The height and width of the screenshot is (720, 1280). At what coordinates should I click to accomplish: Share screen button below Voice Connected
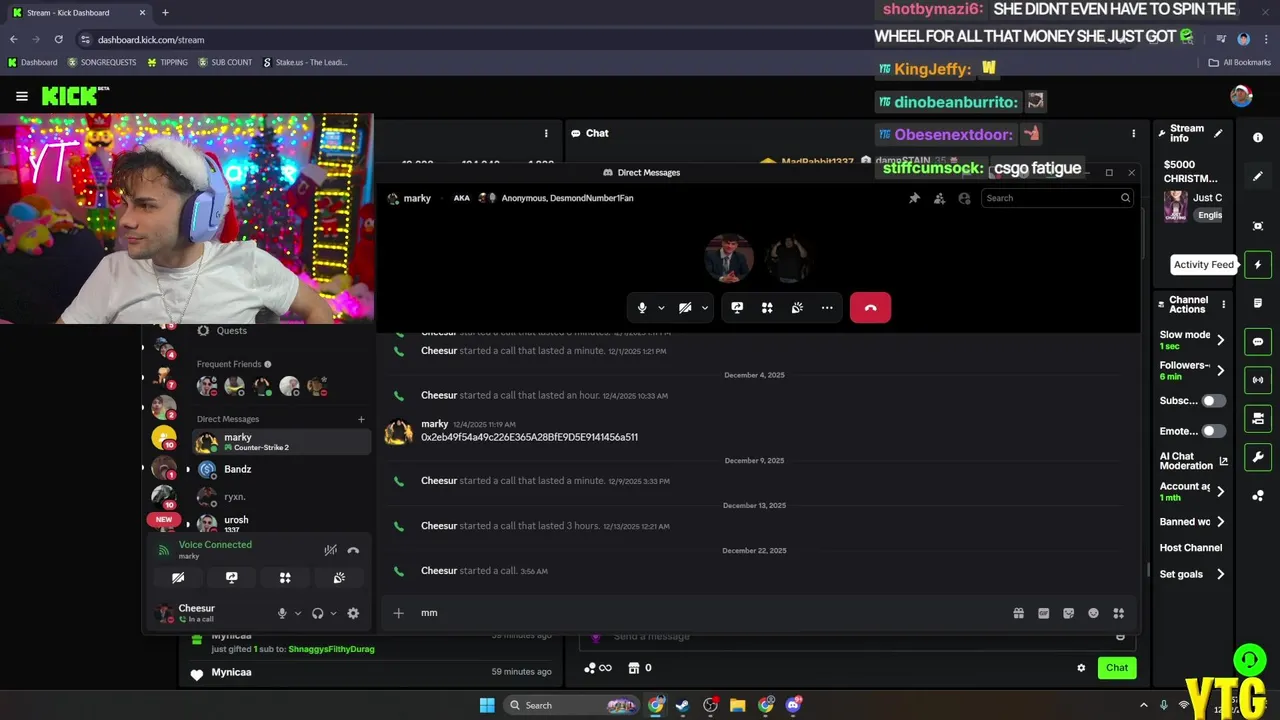232,578
